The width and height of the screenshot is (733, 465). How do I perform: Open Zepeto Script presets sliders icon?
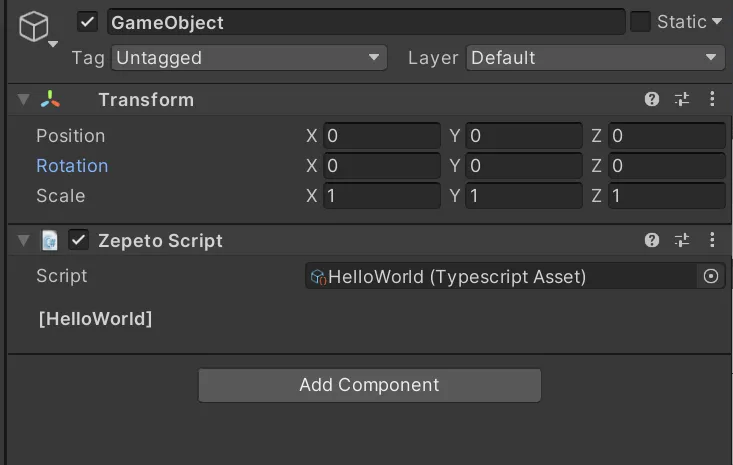pos(682,240)
